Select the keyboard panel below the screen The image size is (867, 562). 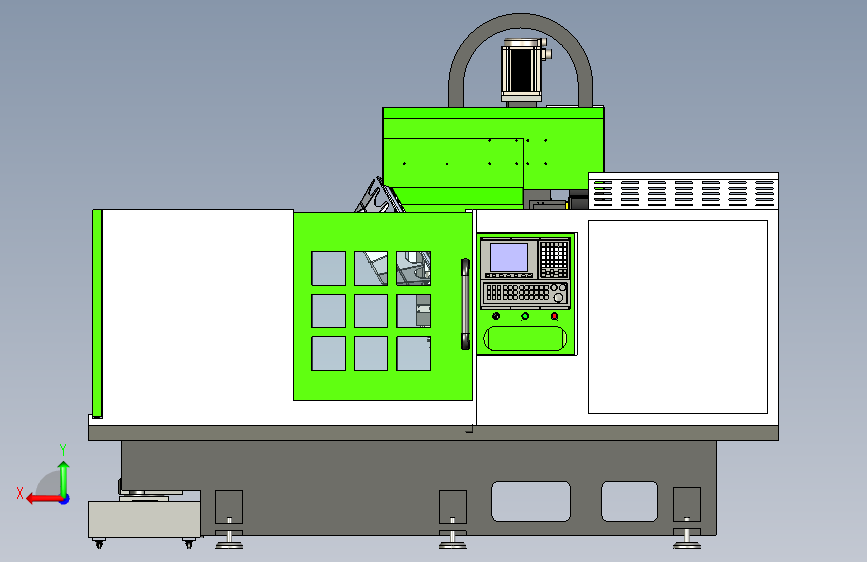pos(525,293)
